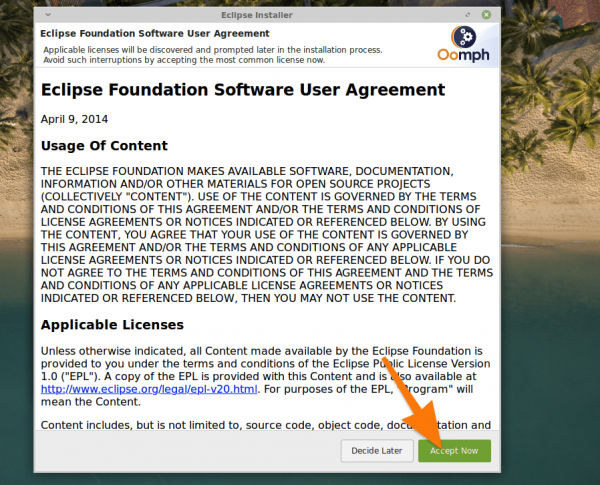The height and width of the screenshot is (485, 600).
Task: Click the Accept Now button
Action: [454, 451]
